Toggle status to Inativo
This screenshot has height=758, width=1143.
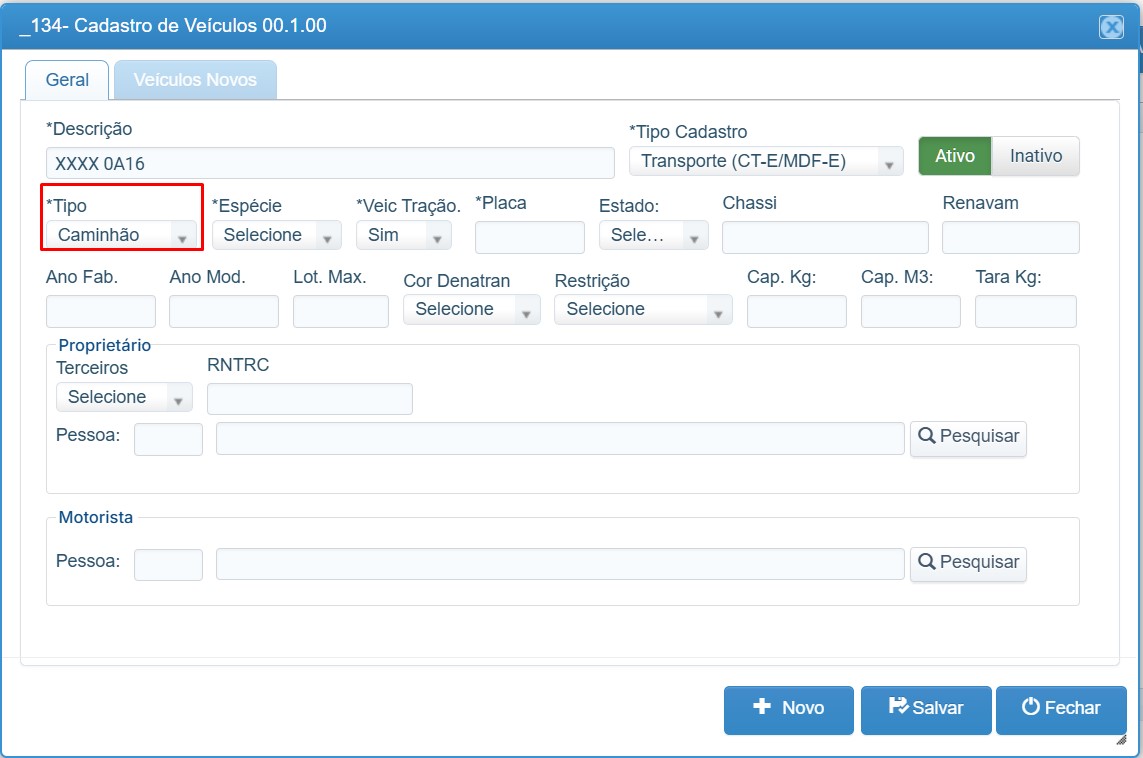(1036, 156)
